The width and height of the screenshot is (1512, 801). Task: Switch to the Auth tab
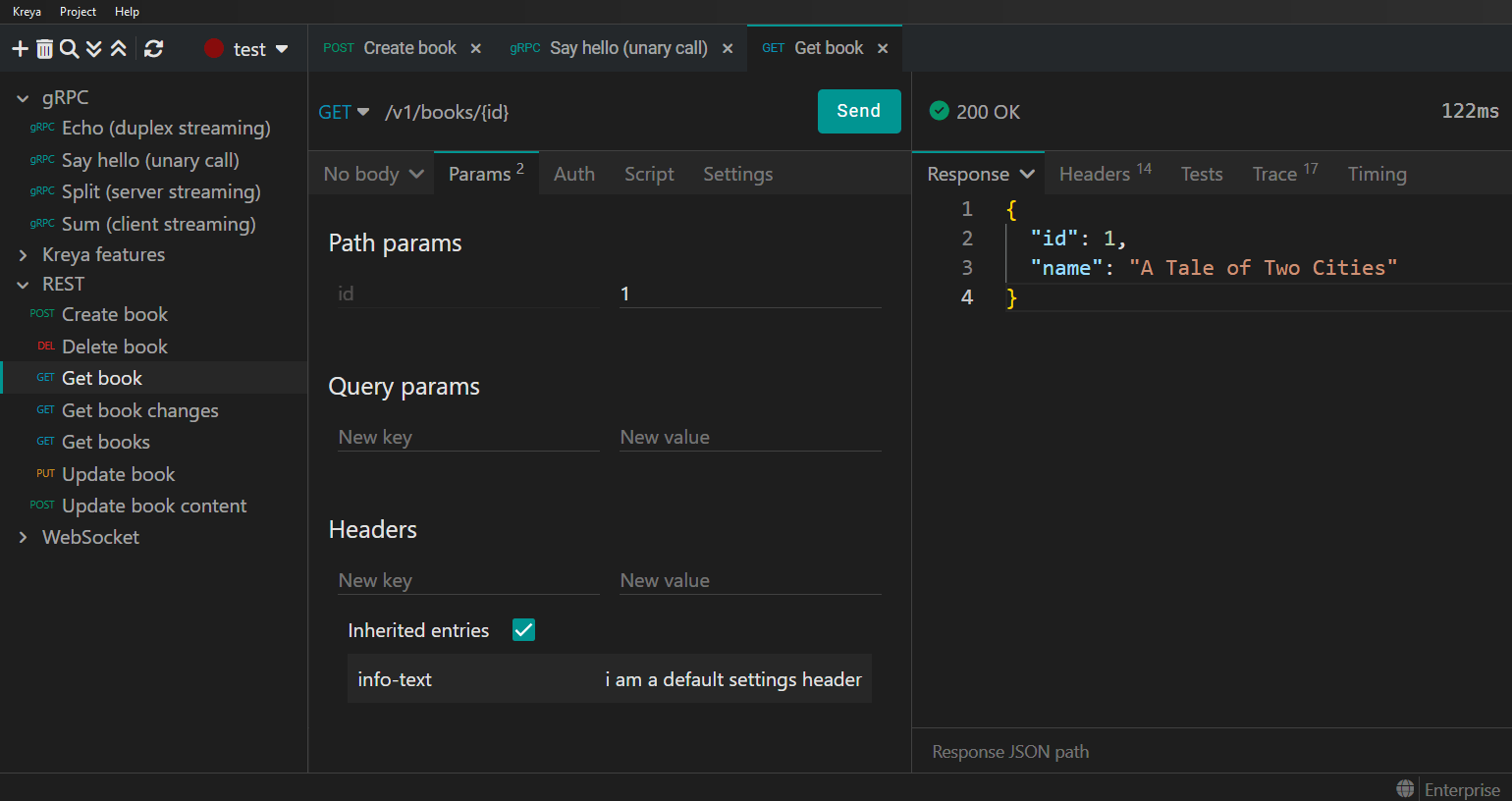[573, 174]
